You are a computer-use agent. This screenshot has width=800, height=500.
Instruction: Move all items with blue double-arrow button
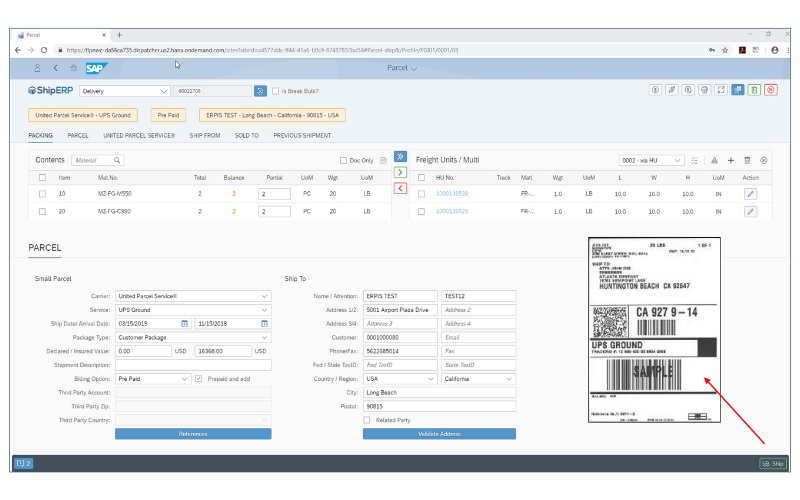[x=401, y=156]
